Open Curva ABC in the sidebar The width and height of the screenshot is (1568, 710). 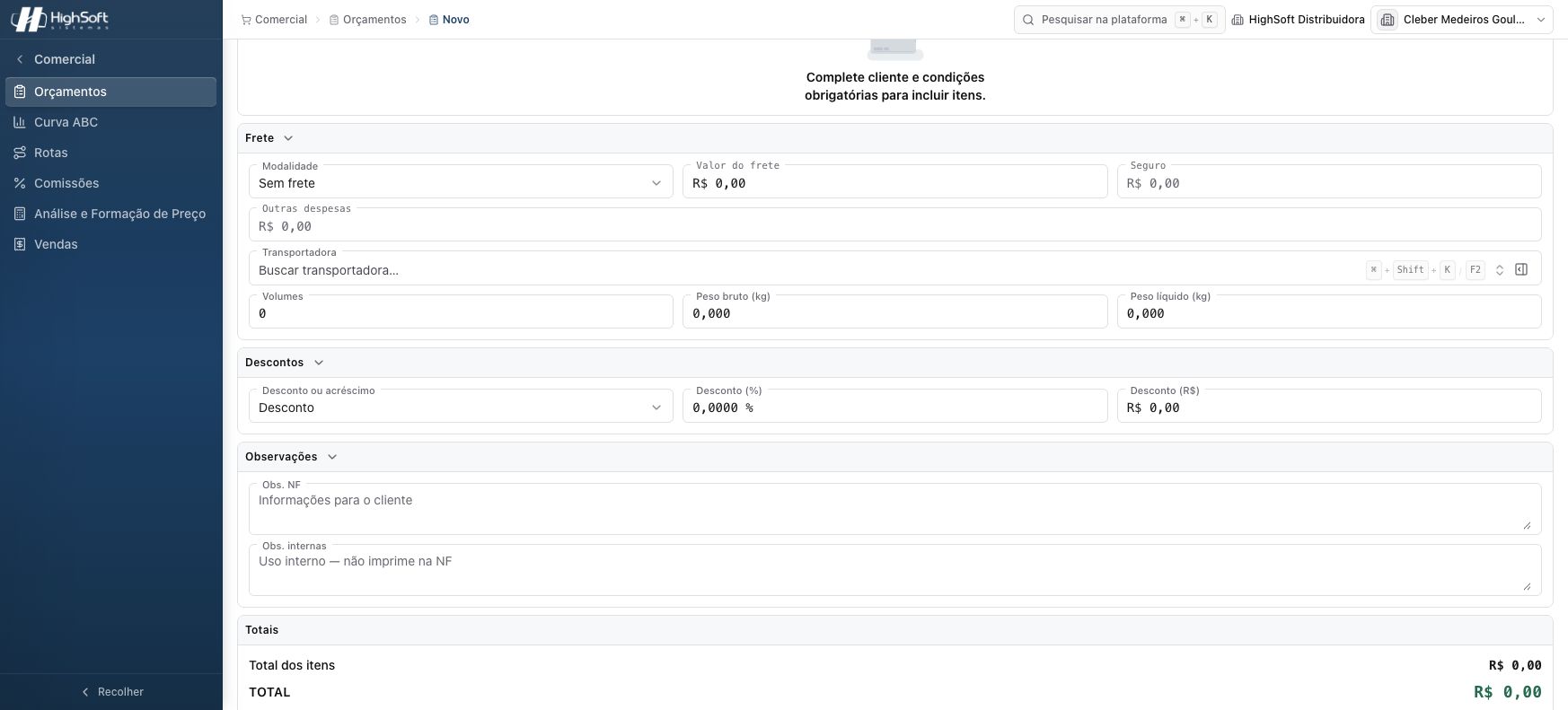pyautogui.click(x=111, y=122)
